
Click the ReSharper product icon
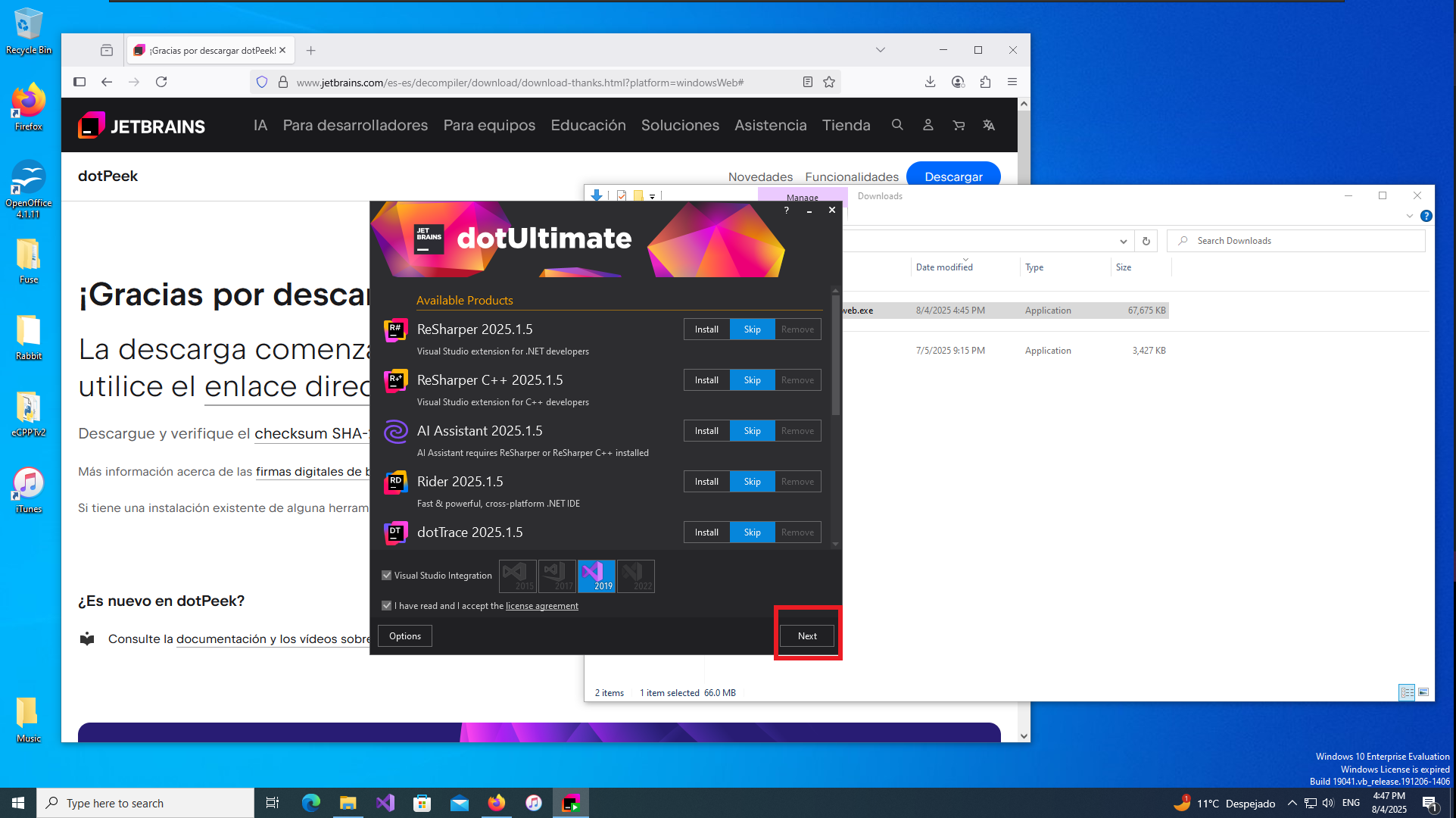pyautogui.click(x=396, y=330)
